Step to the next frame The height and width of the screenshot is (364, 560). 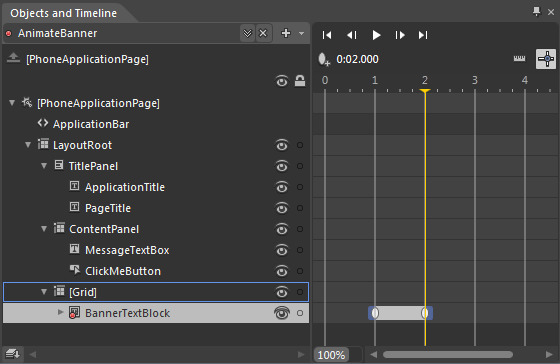[x=400, y=35]
